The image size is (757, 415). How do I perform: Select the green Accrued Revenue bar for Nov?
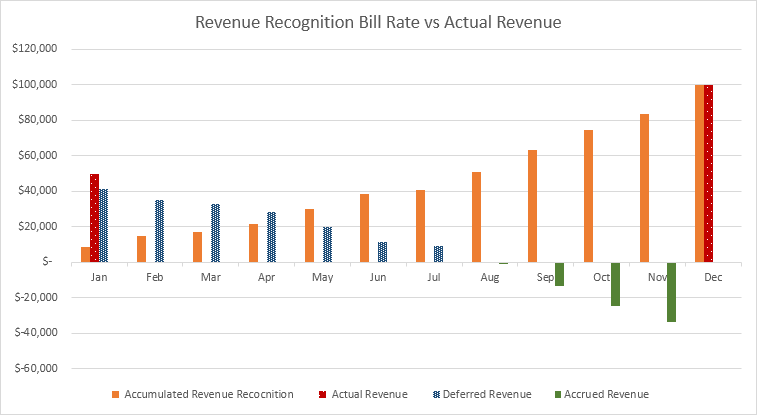(671, 292)
